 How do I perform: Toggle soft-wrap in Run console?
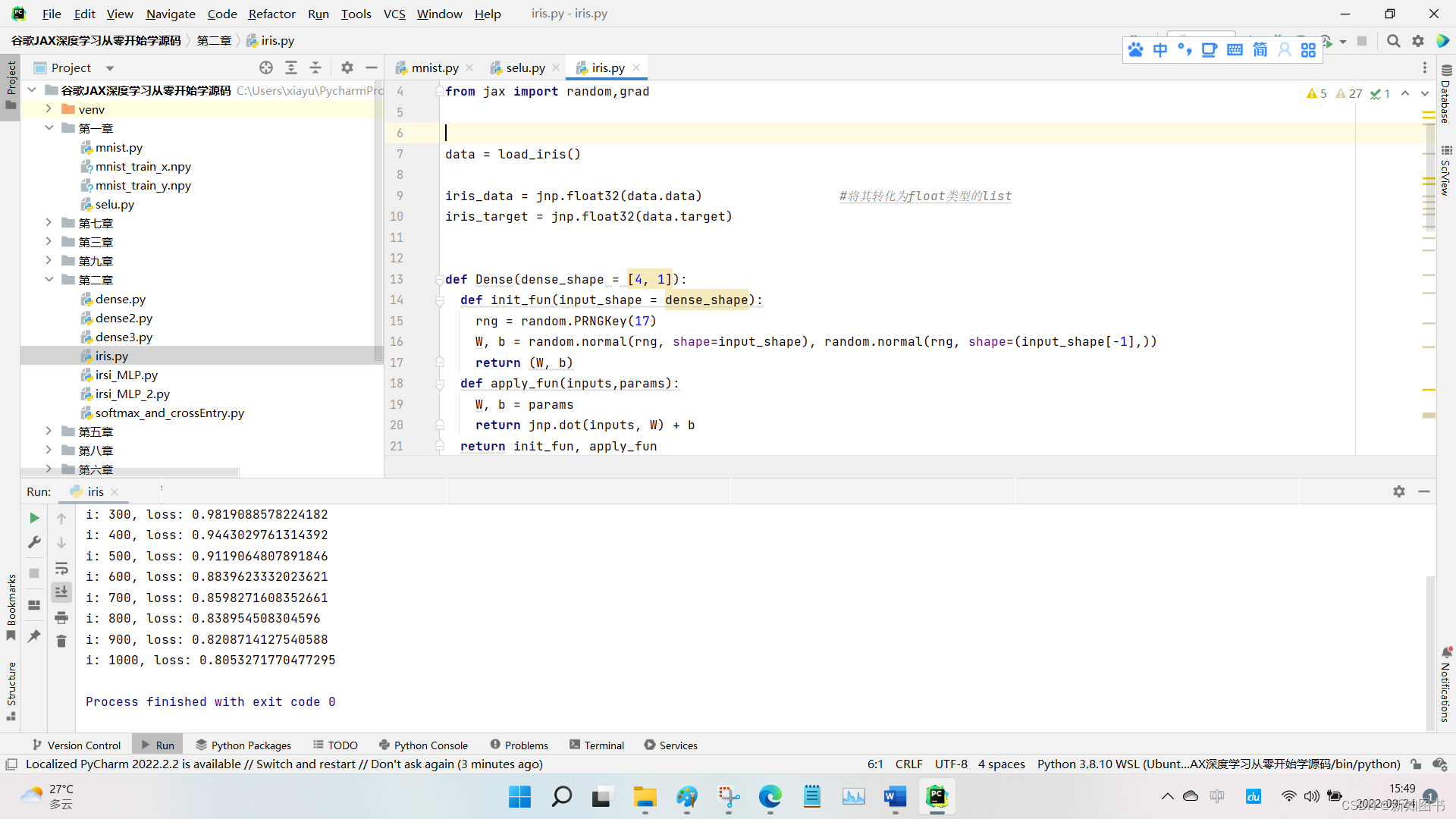click(x=61, y=568)
